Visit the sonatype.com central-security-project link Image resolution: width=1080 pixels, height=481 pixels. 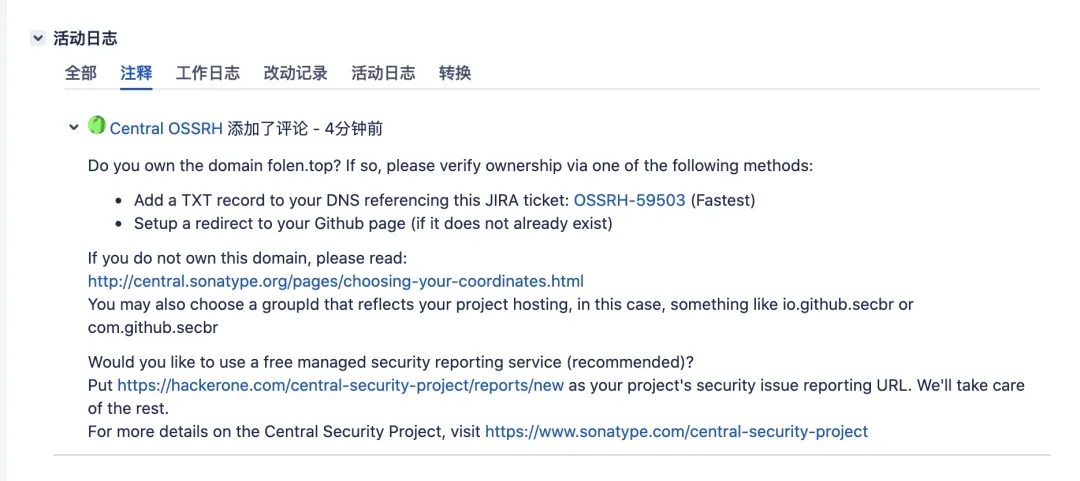(676, 432)
